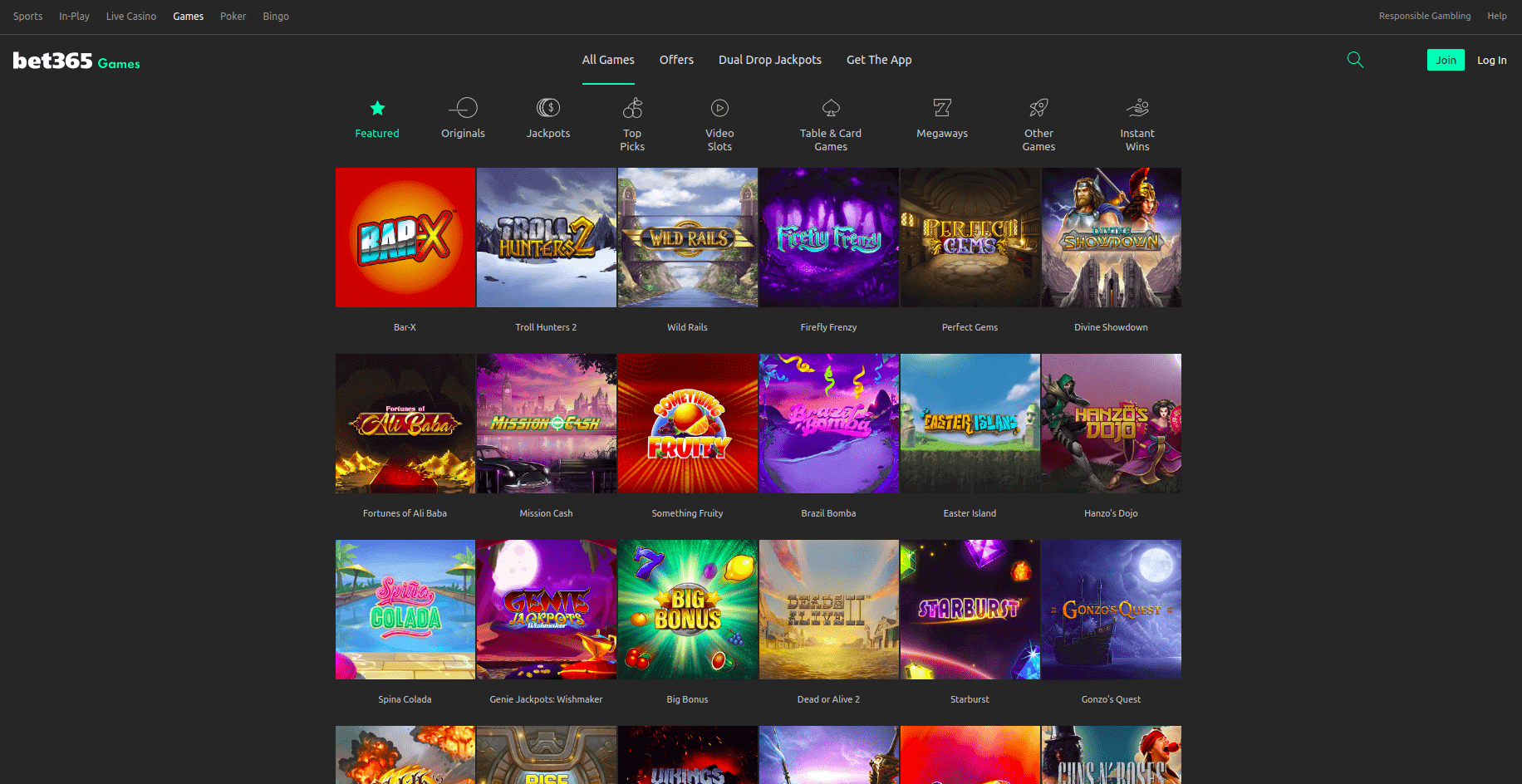Click the search magnifier icon

tap(1355, 60)
